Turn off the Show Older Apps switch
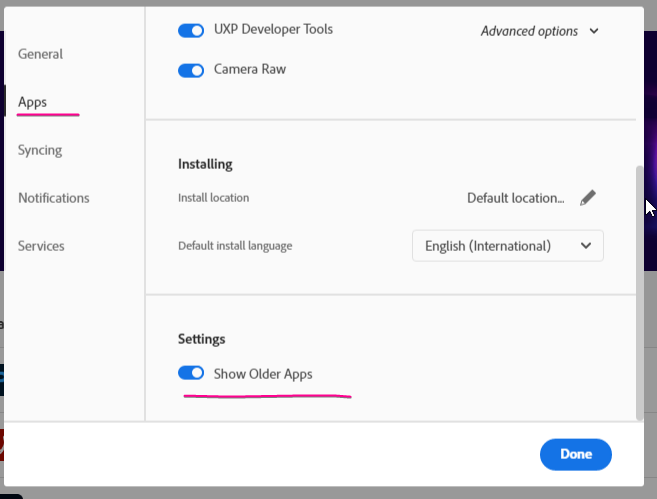Image resolution: width=657 pixels, height=499 pixels. [191, 373]
